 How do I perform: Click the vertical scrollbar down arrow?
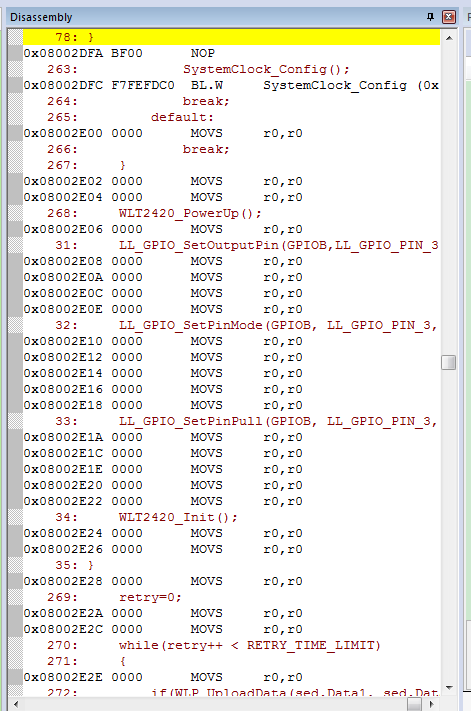click(449, 687)
